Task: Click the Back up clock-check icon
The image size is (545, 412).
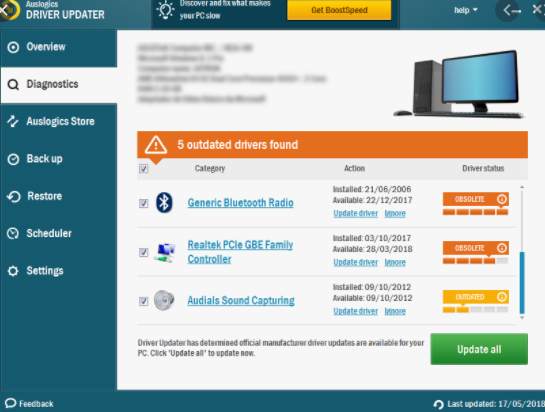Action: click(x=13, y=159)
